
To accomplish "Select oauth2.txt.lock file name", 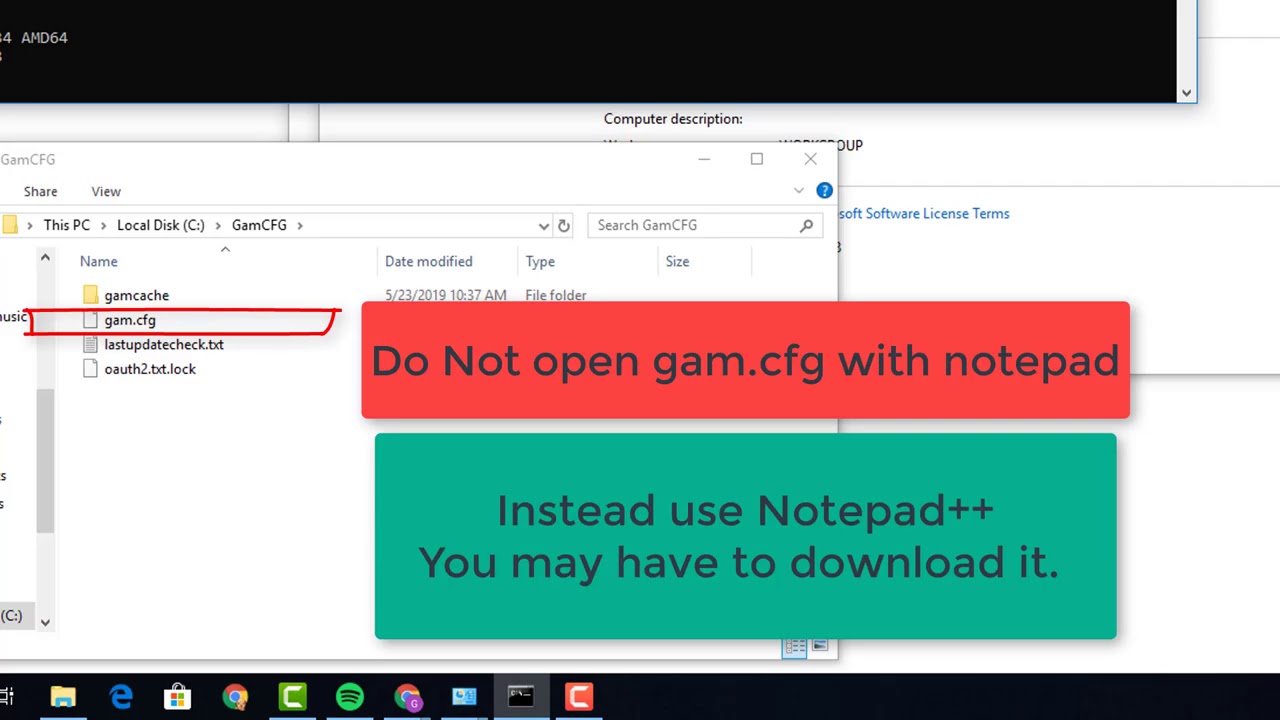I will (150, 369).
